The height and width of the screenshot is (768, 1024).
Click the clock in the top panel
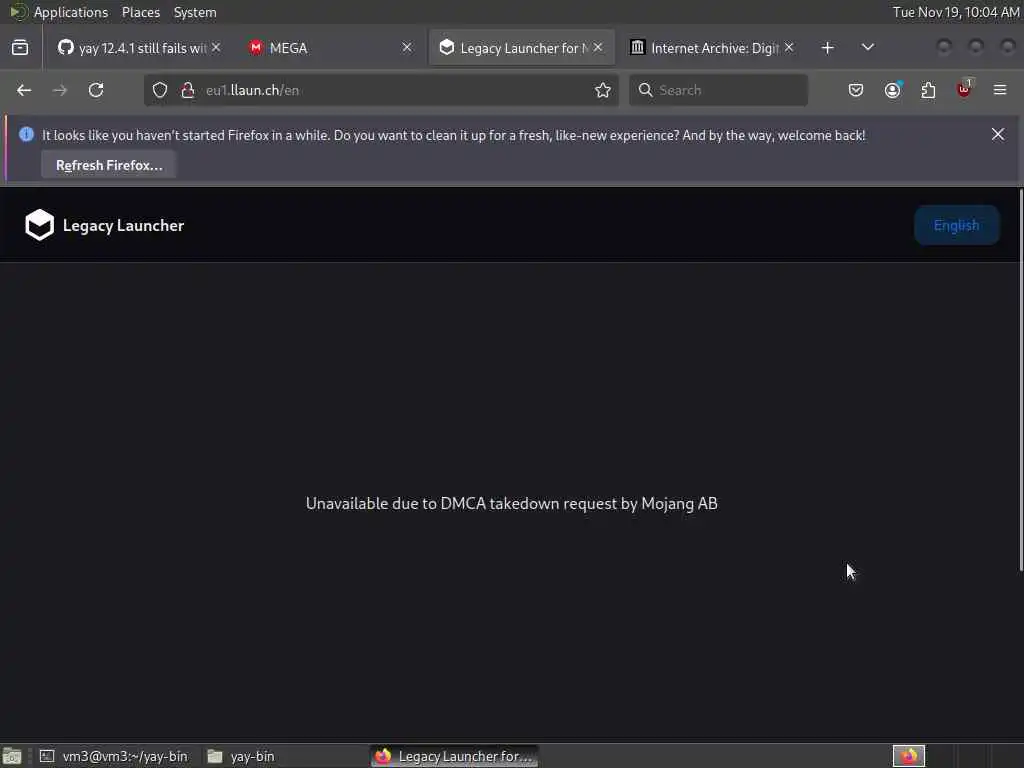[x=956, y=12]
